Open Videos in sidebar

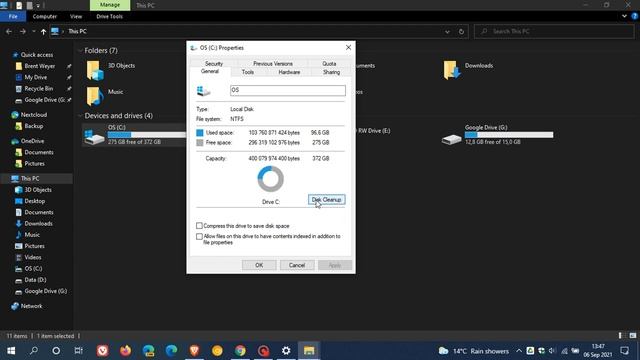(x=33, y=257)
